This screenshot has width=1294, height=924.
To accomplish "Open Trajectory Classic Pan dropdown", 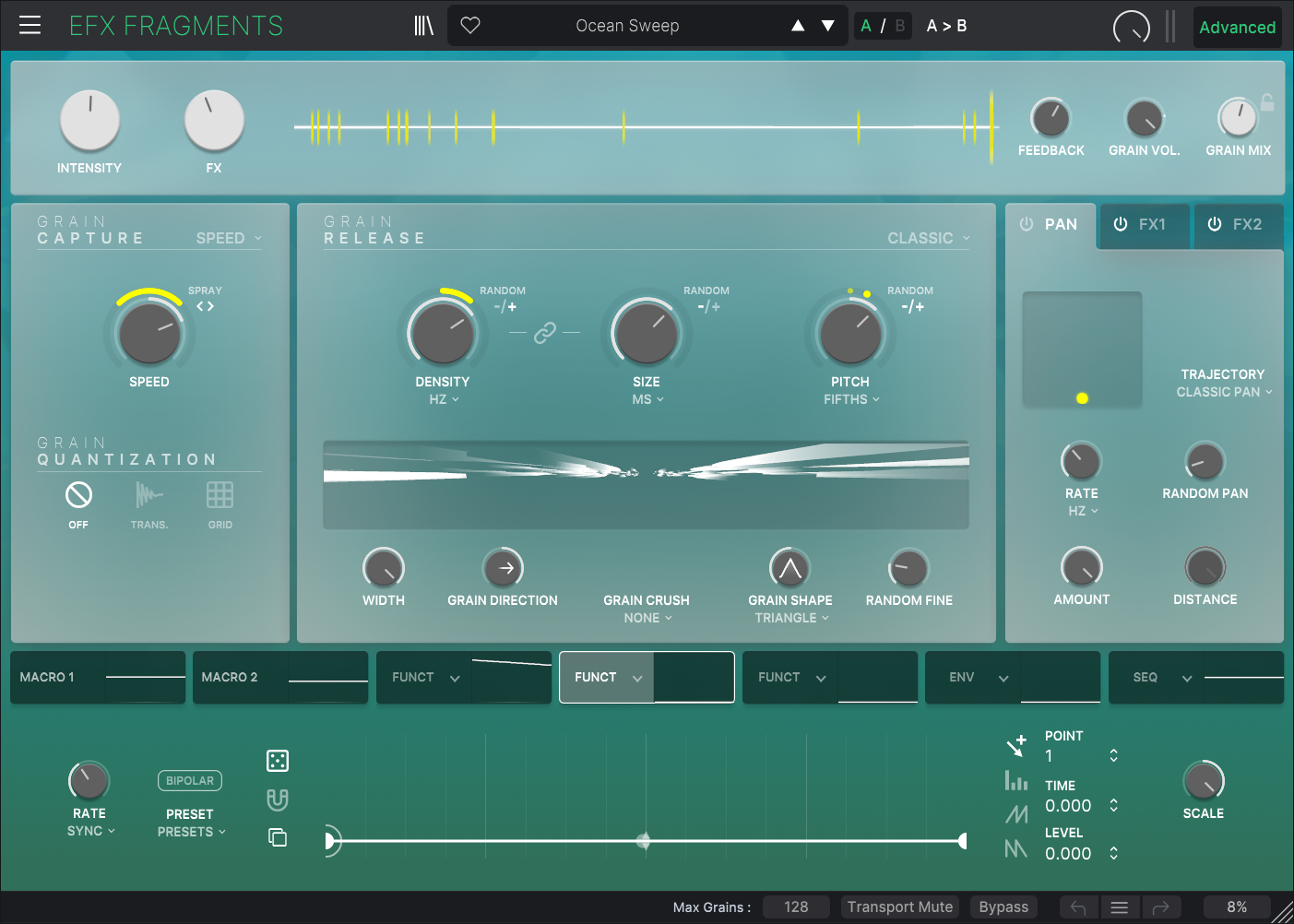I will click(1223, 392).
